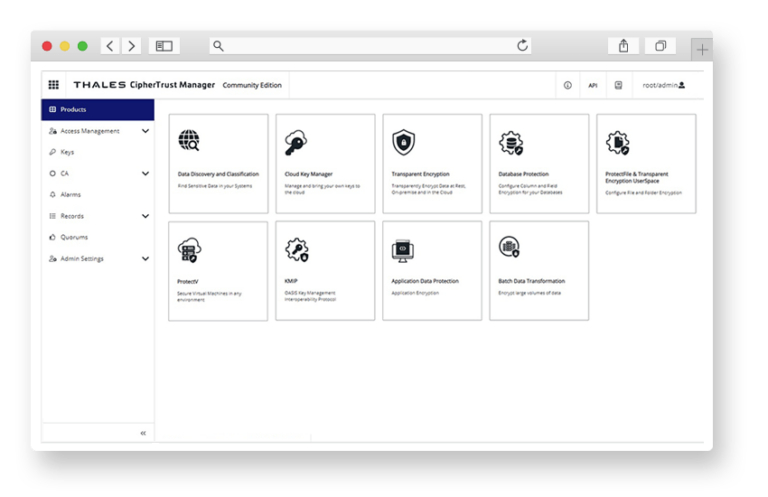The image size is (768, 497).
Task: Click the Admin Settings people icon
Action: (52, 259)
